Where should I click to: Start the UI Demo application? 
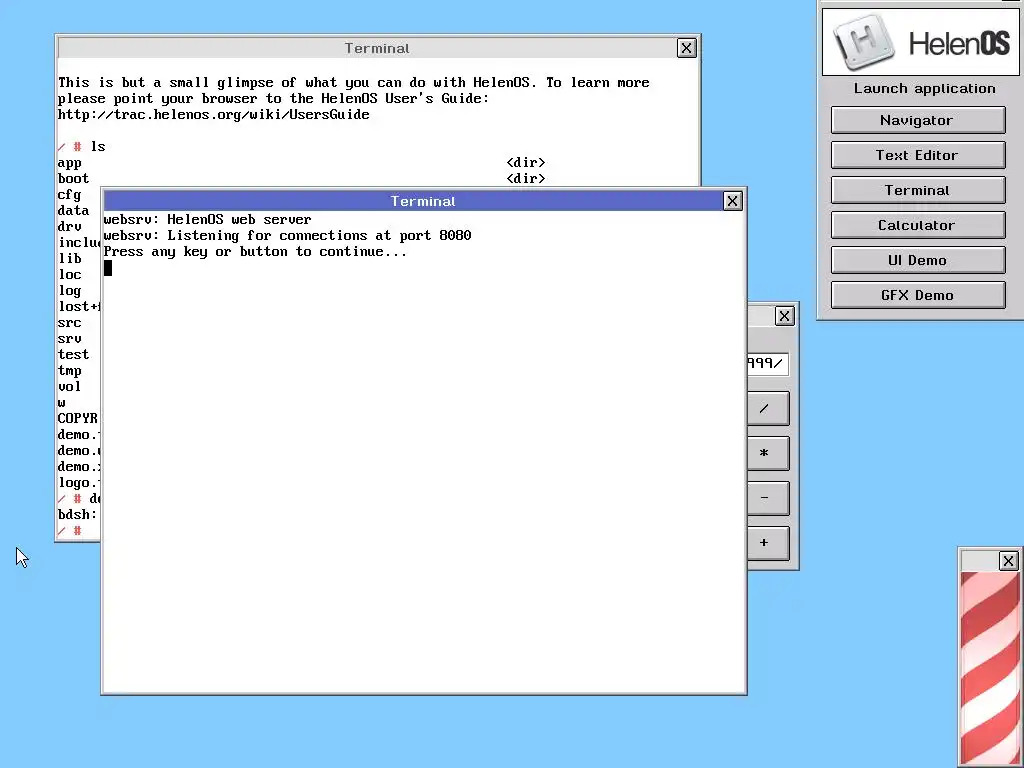pos(918,260)
